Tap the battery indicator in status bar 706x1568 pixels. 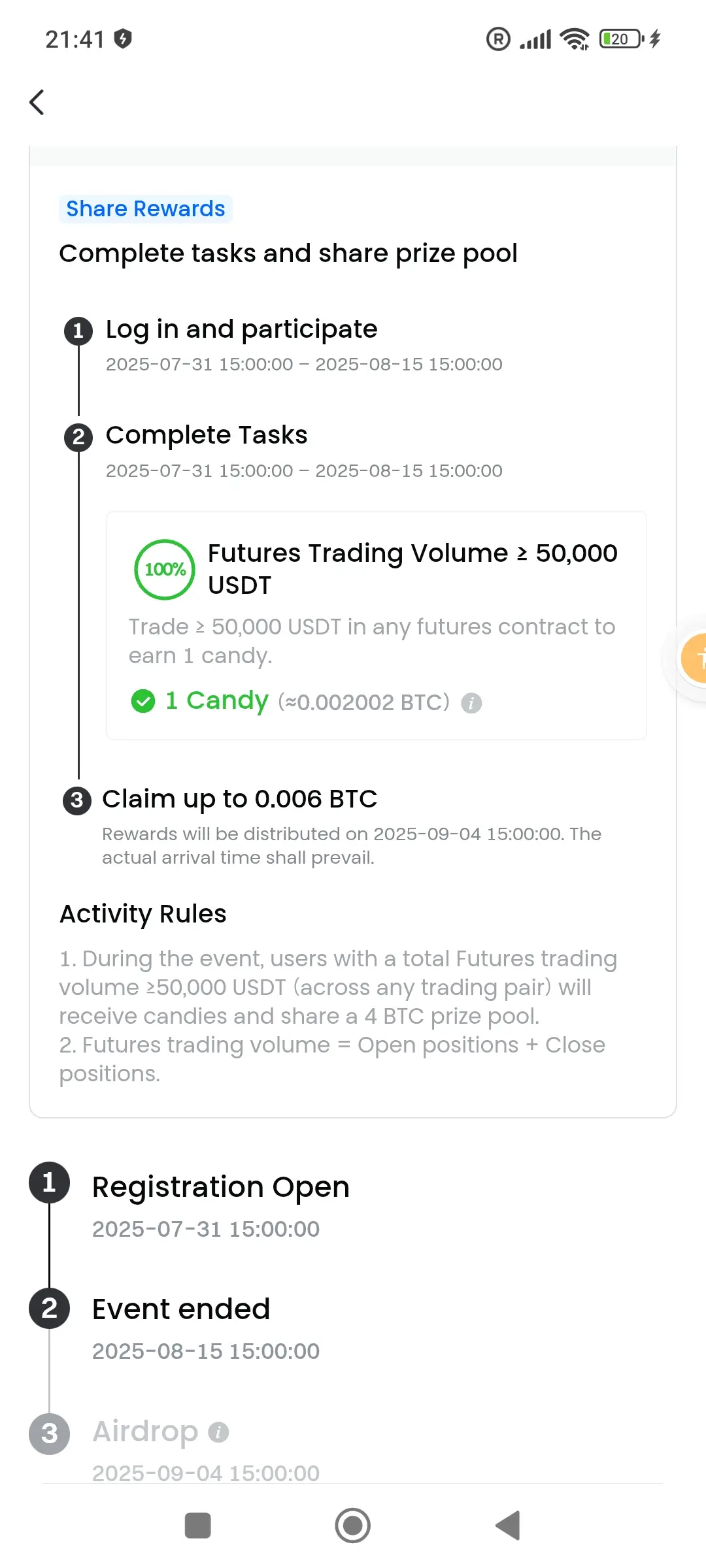coord(622,39)
